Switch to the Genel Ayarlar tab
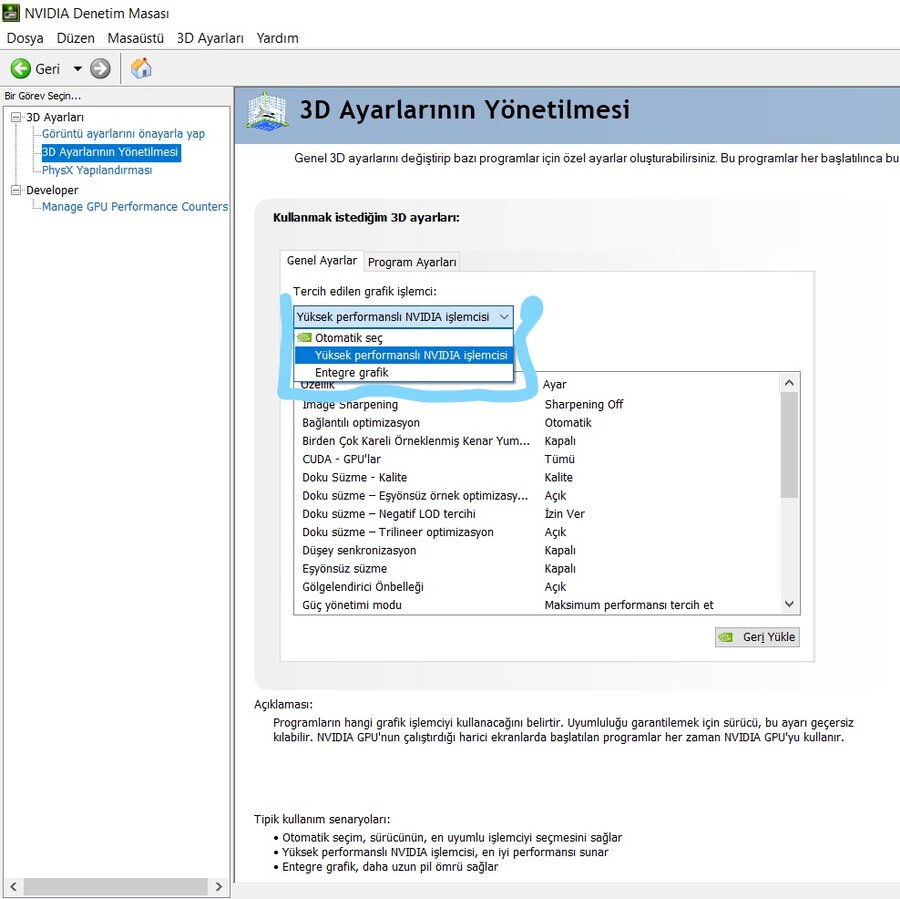The image size is (900, 899). coord(321,261)
